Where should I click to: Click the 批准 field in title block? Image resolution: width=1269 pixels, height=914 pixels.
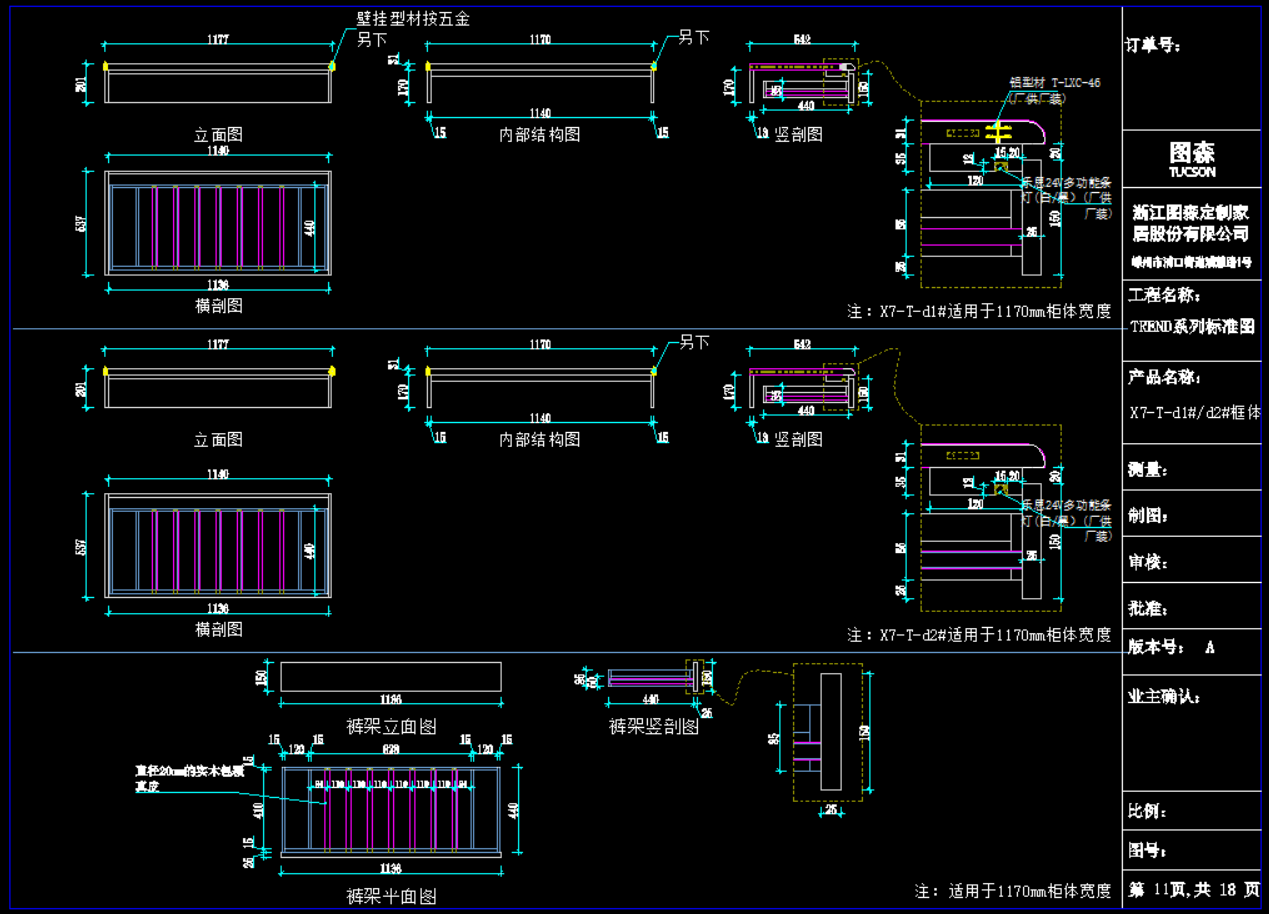pyautogui.click(x=1148, y=609)
